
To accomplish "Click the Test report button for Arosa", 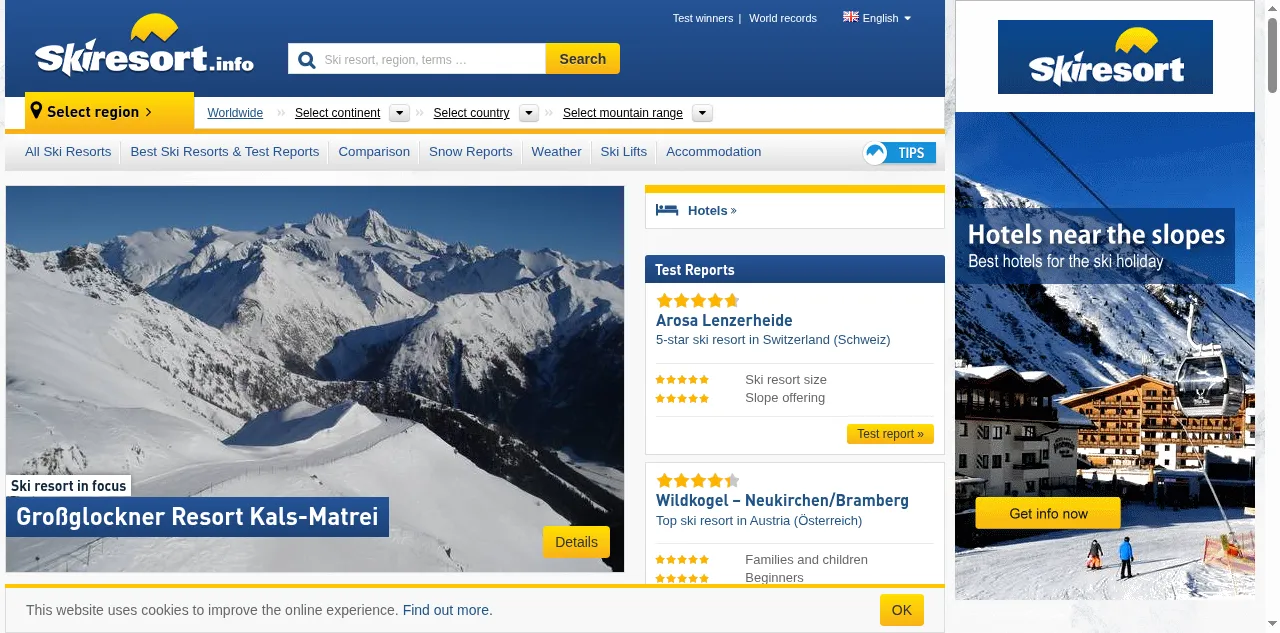I will tap(890, 434).
